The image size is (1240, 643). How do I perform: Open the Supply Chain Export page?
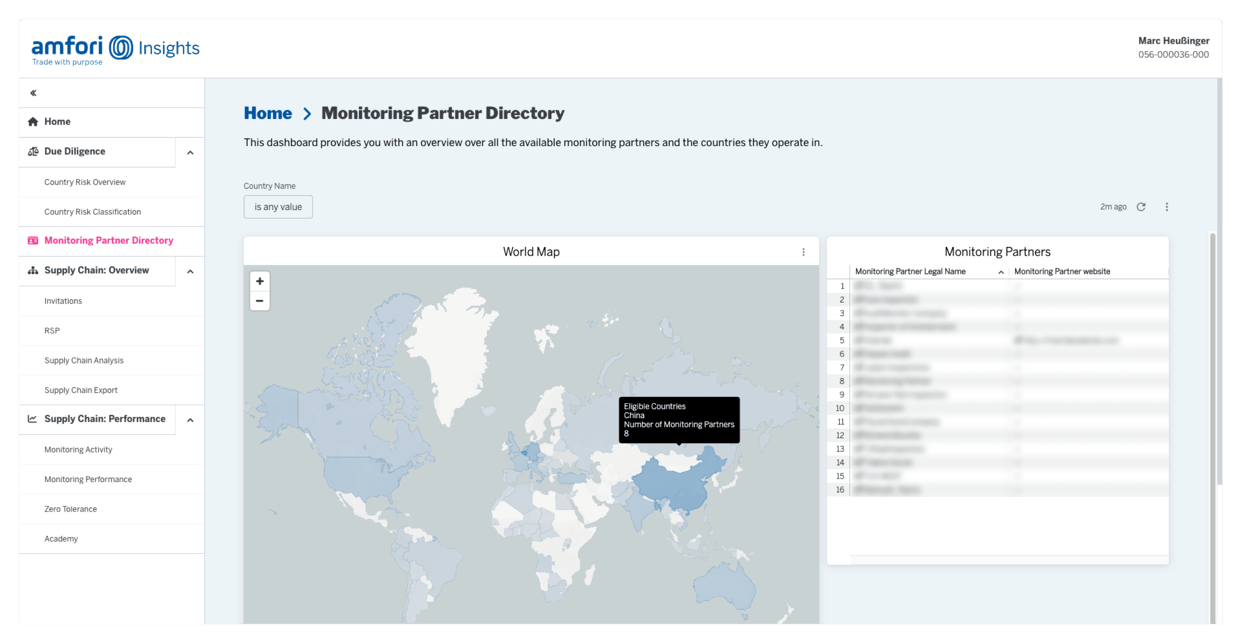pyautogui.click(x=81, y=390)
